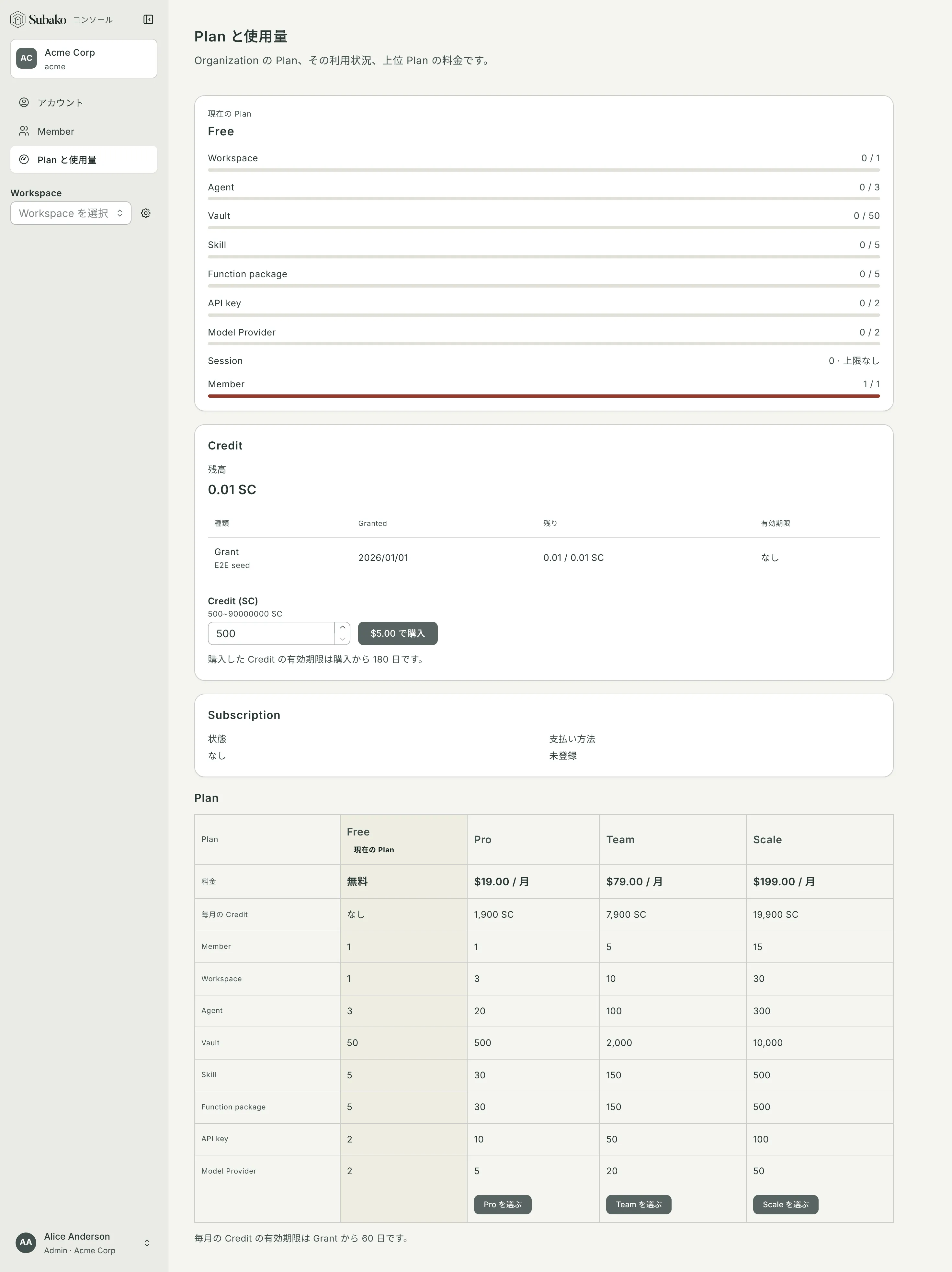Click Scale を選ぶ button
This screenshot has width=952, height=1272.
click(786, 1204)
